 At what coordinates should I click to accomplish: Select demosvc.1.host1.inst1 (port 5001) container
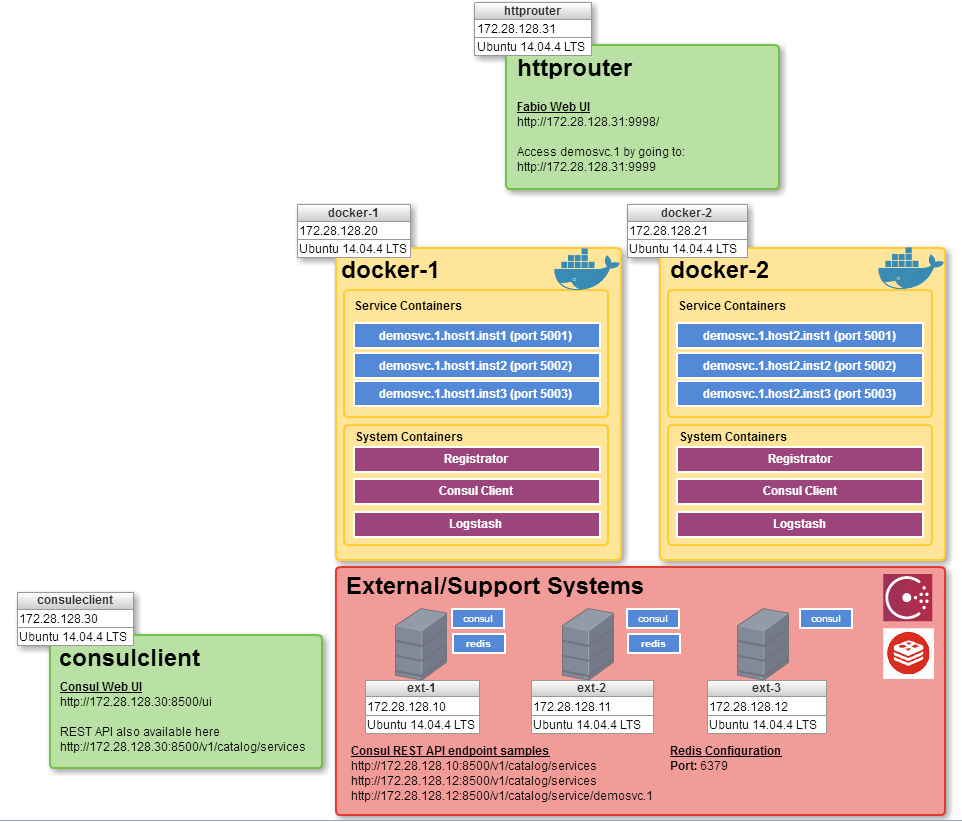tap(477, 336)
